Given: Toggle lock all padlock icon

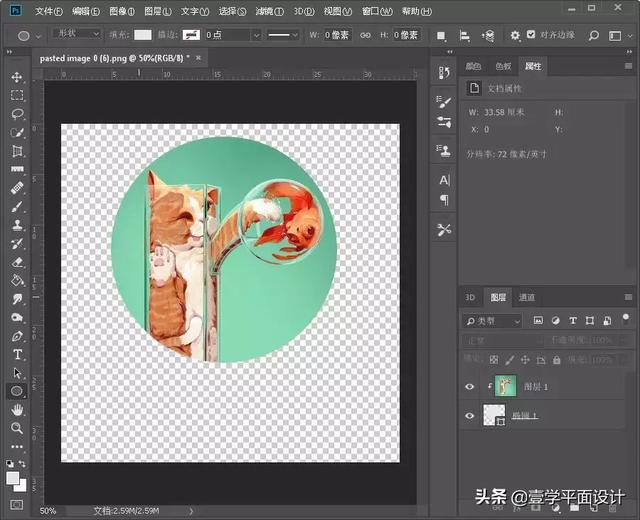Looking at the screenshot, I should [x=557, y=360].
